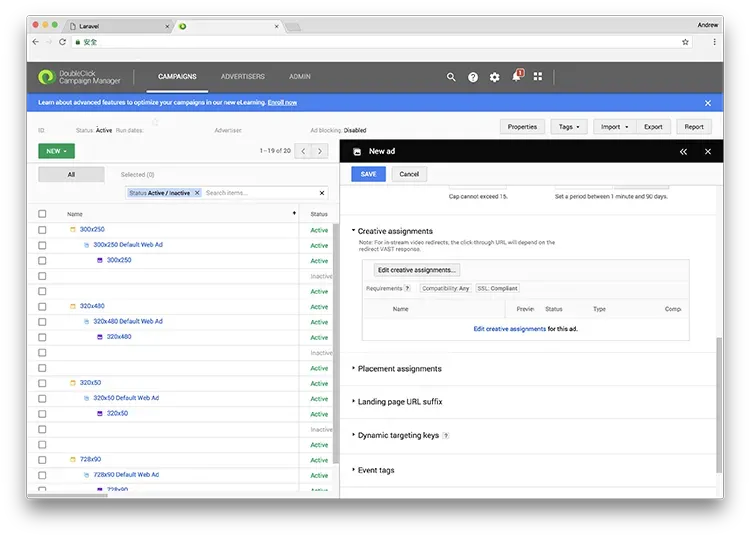750x537 pixels.
Task: Toggle the select-all checkbox in header
Action: (x=42, y=214)
